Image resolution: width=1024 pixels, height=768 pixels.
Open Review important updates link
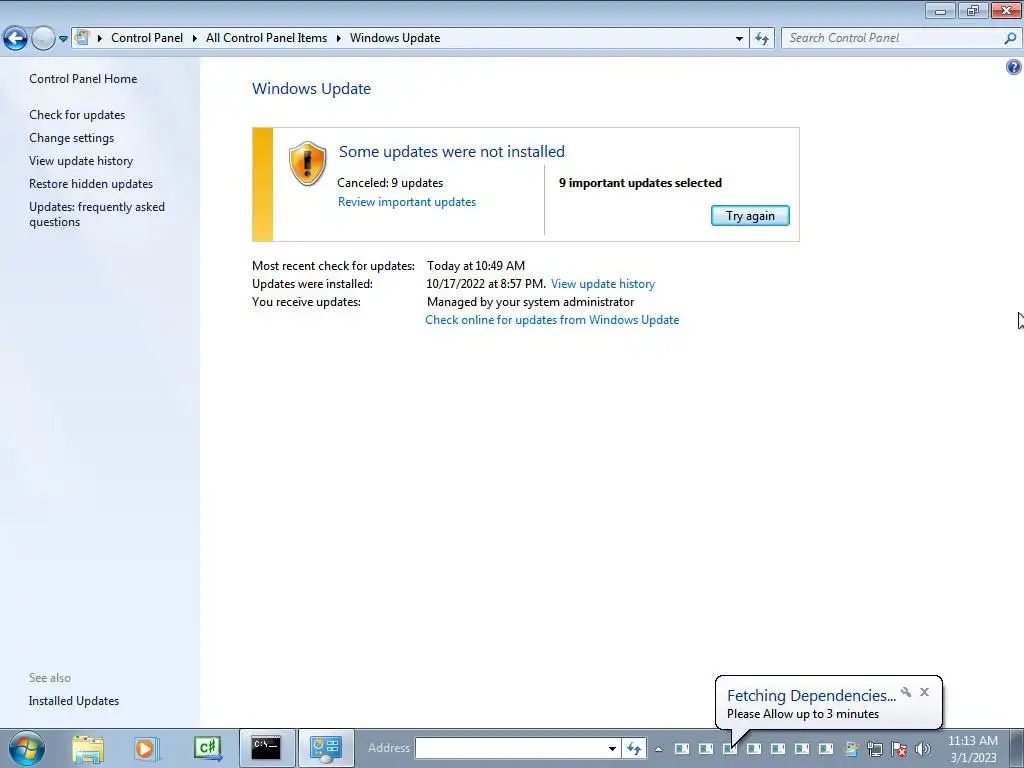[x=407, y=202]
